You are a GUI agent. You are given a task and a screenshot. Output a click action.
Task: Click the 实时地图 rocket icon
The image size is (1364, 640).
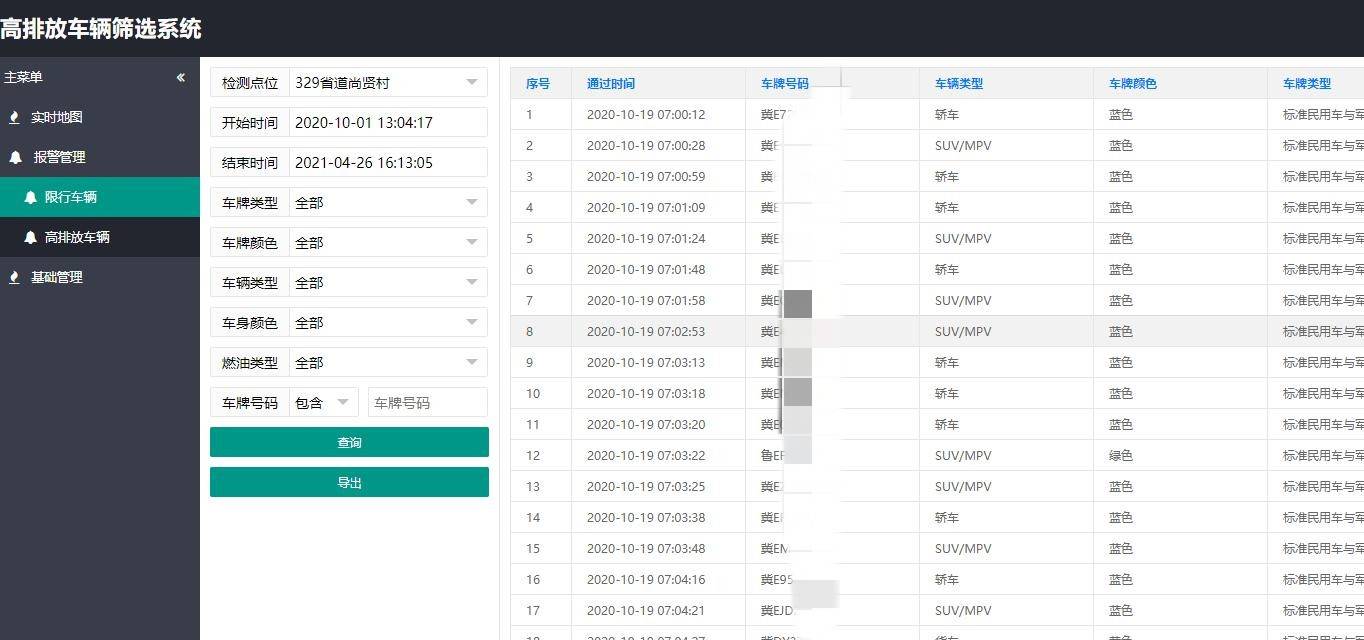(x=14, y=118)
